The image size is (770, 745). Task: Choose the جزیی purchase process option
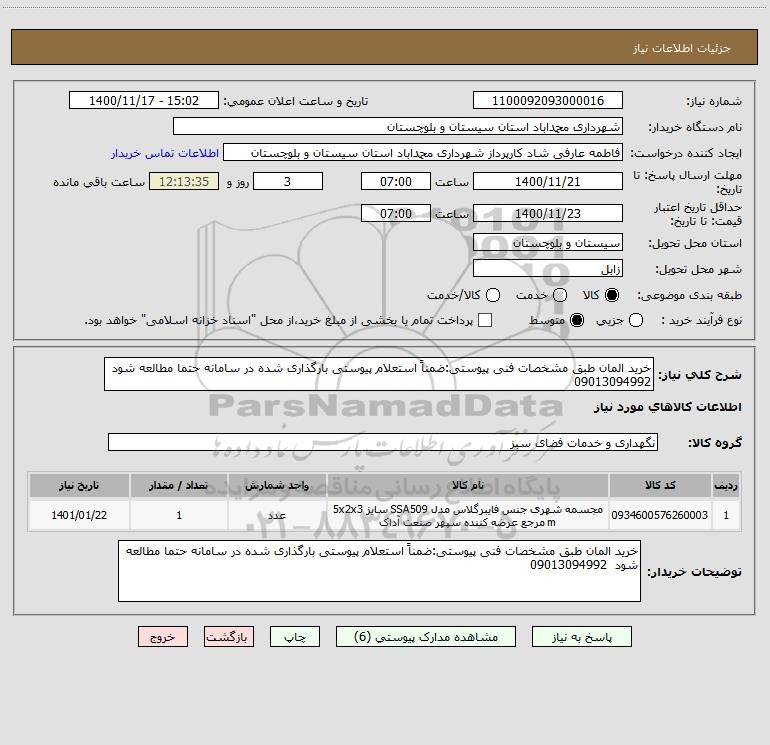(x=635, y=320)
